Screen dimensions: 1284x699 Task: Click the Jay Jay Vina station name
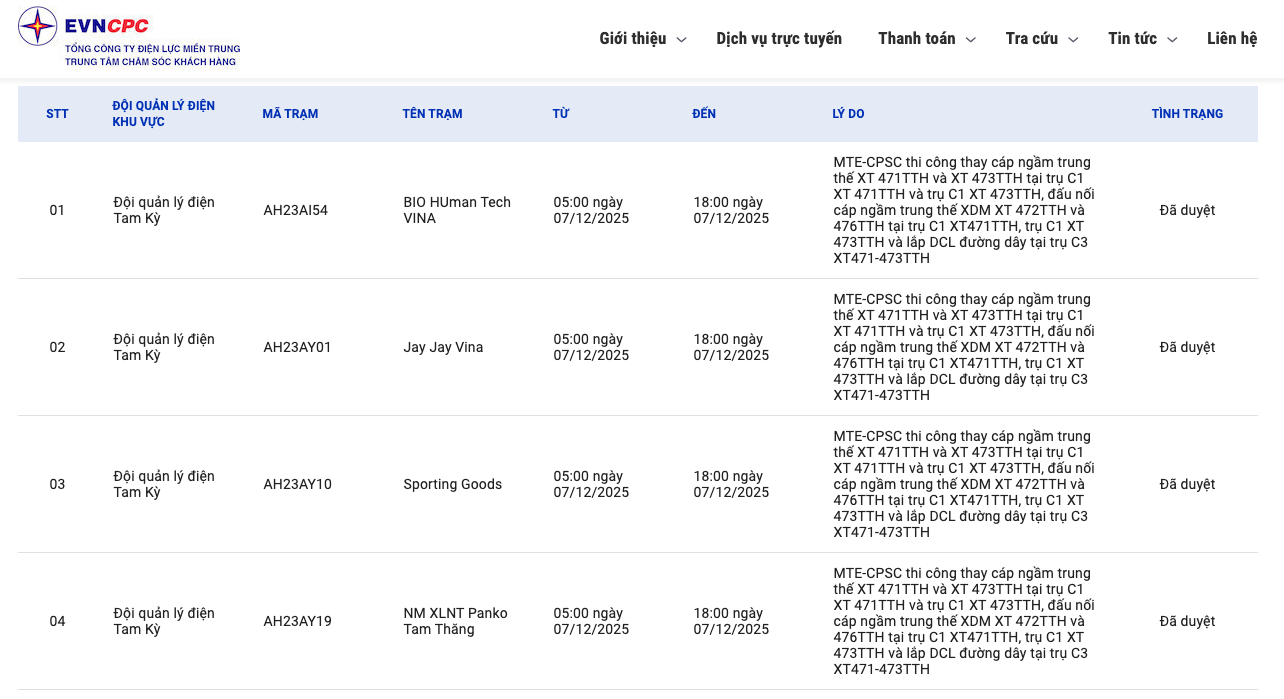point(443,347)
